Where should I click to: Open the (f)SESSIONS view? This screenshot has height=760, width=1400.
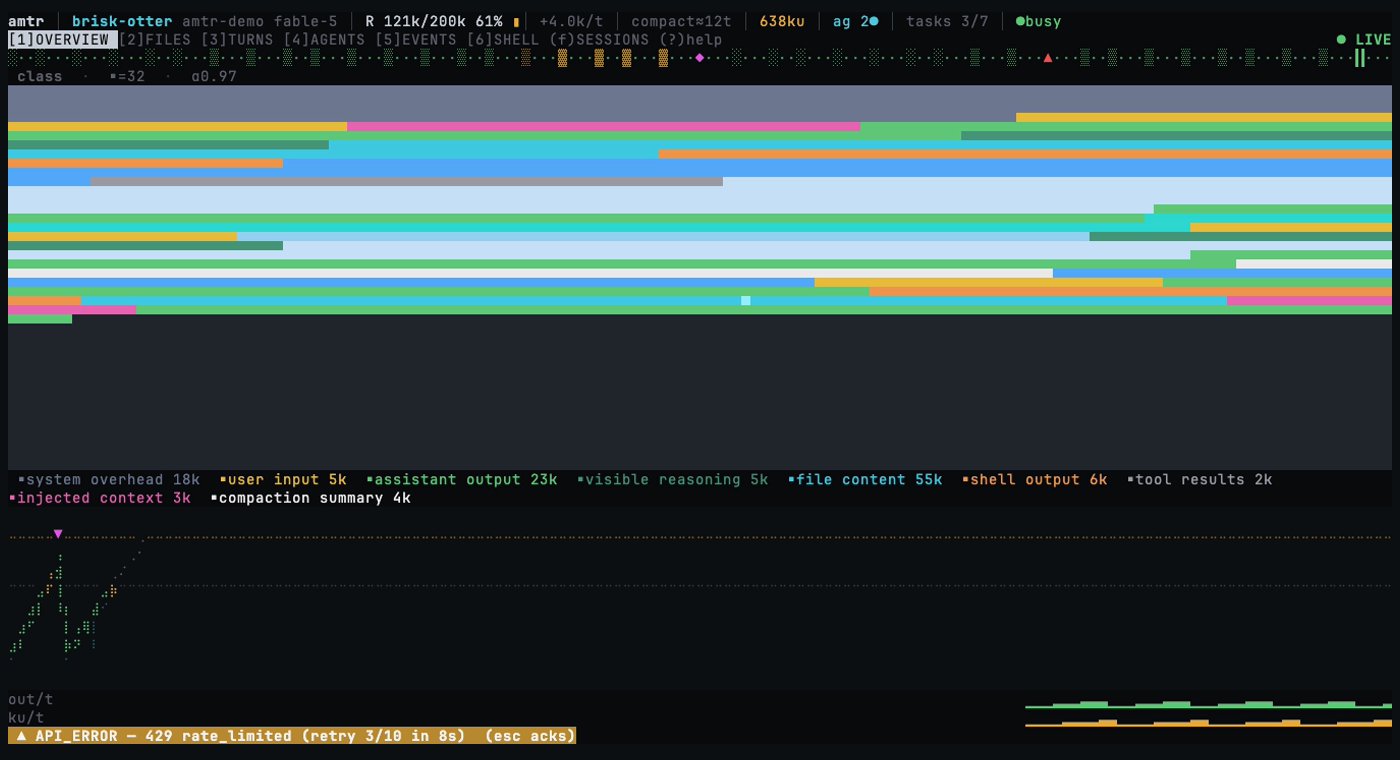click(598, 40)
